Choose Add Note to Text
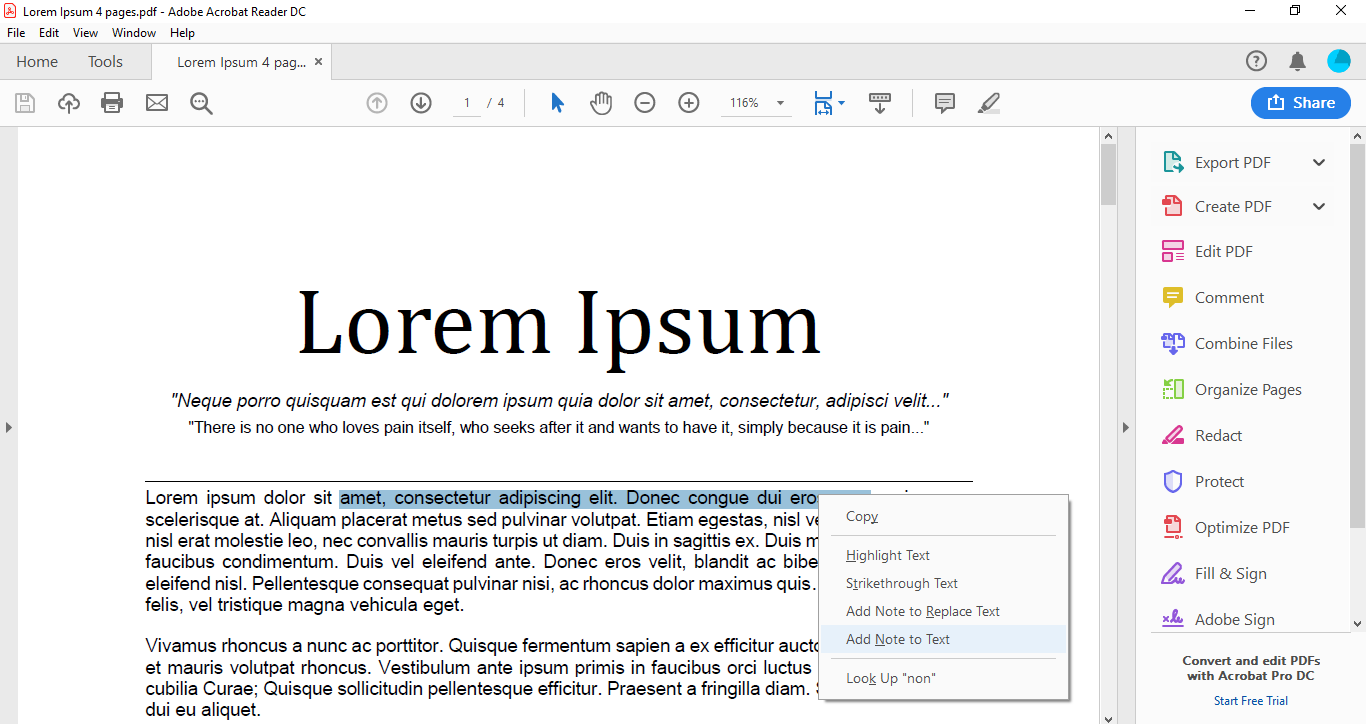Screen dimensions: 1366x724 tap(944, 639)
